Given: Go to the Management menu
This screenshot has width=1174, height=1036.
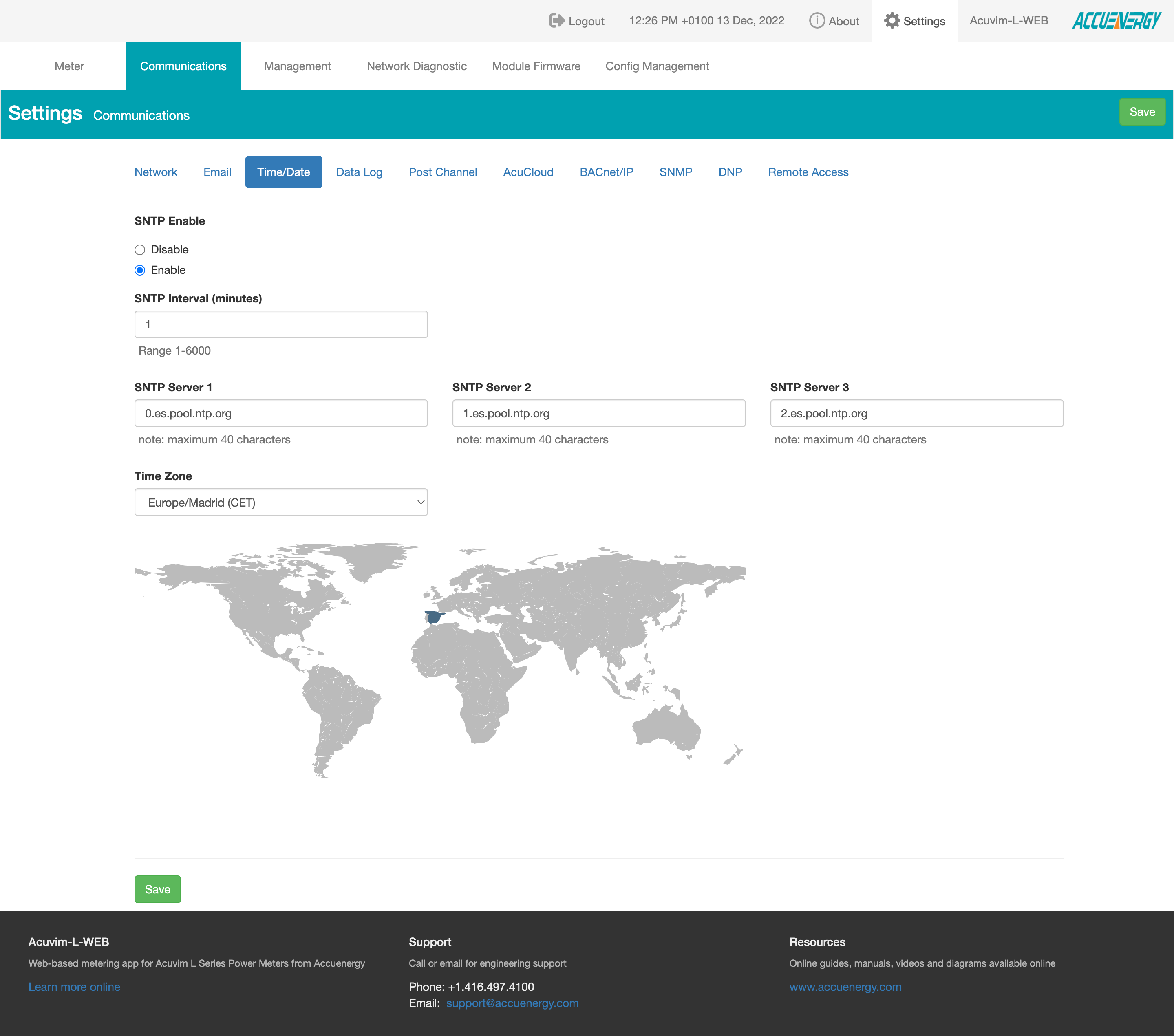Looking at the screenshot, I should (297, 66).
